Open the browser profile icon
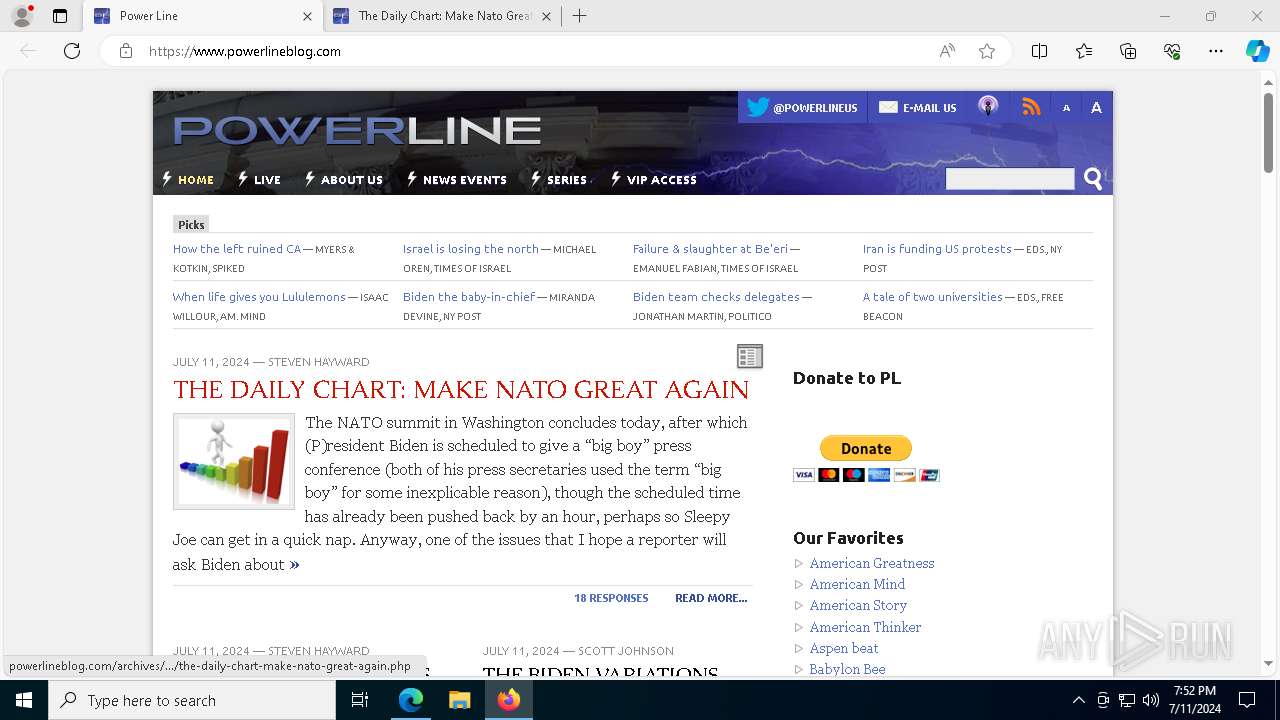Viewport: 1280px width, 720px height. coord(22,16)
